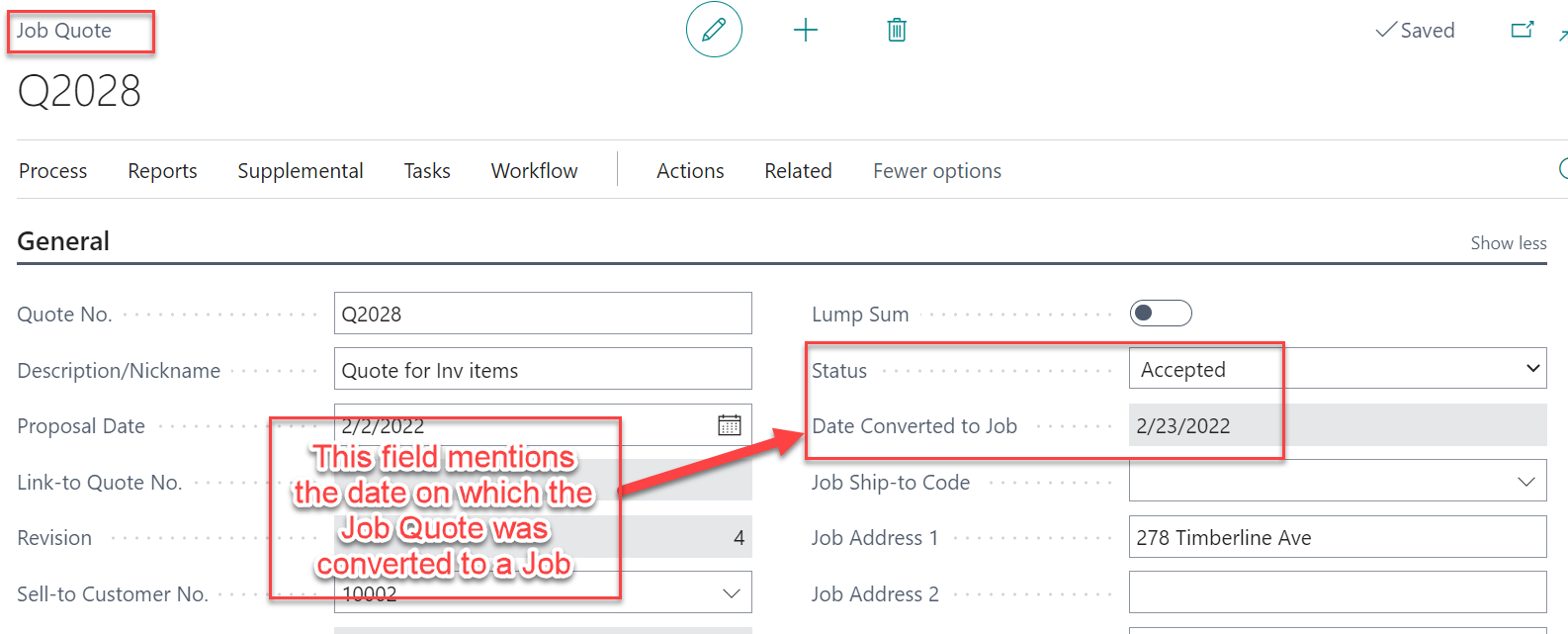Open the Reports menu
Image resolution: width=1568 pixels, height=634 pixels.
(162, 171)
